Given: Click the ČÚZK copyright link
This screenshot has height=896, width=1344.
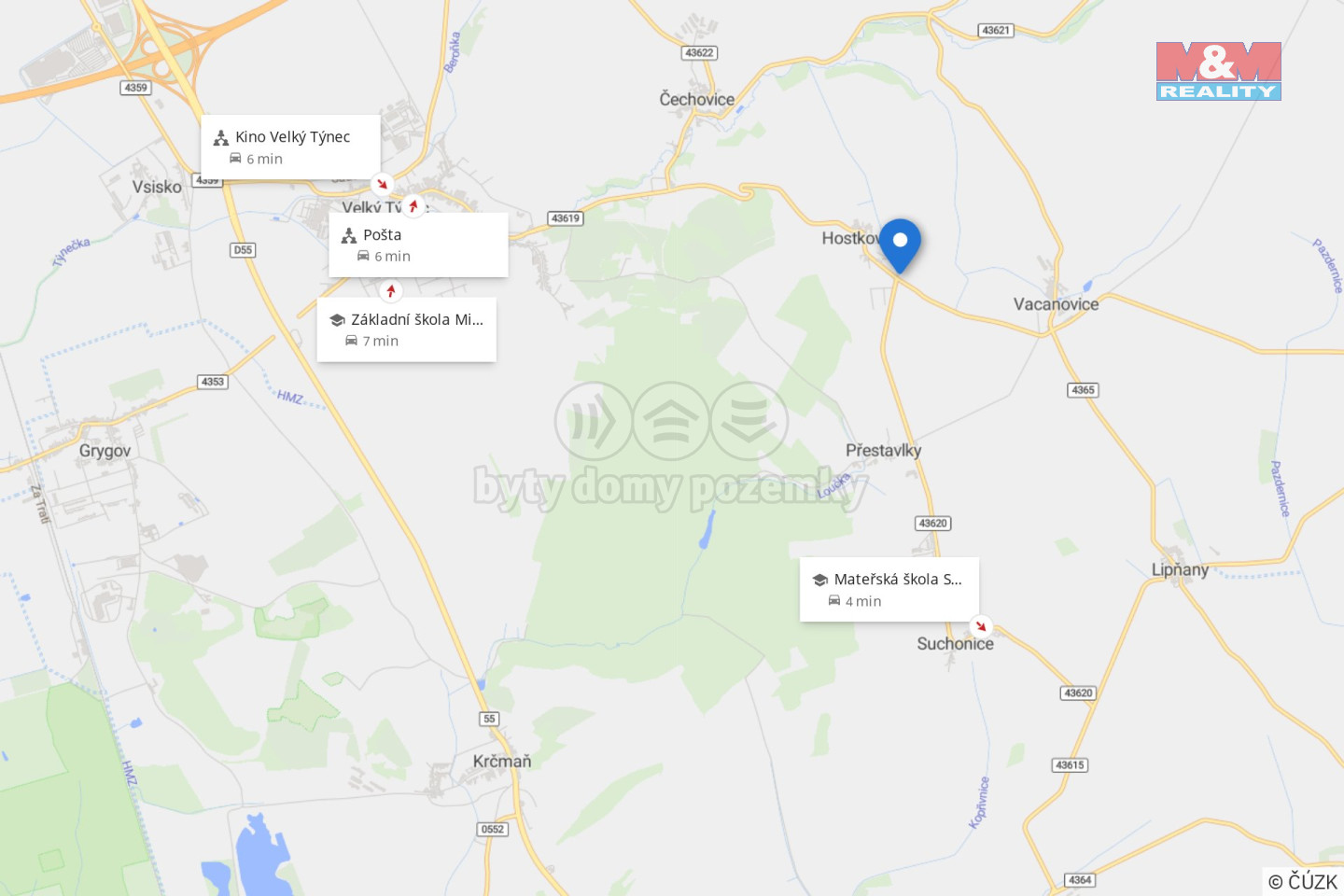Looking at the screenshot, I should 1303,881.
